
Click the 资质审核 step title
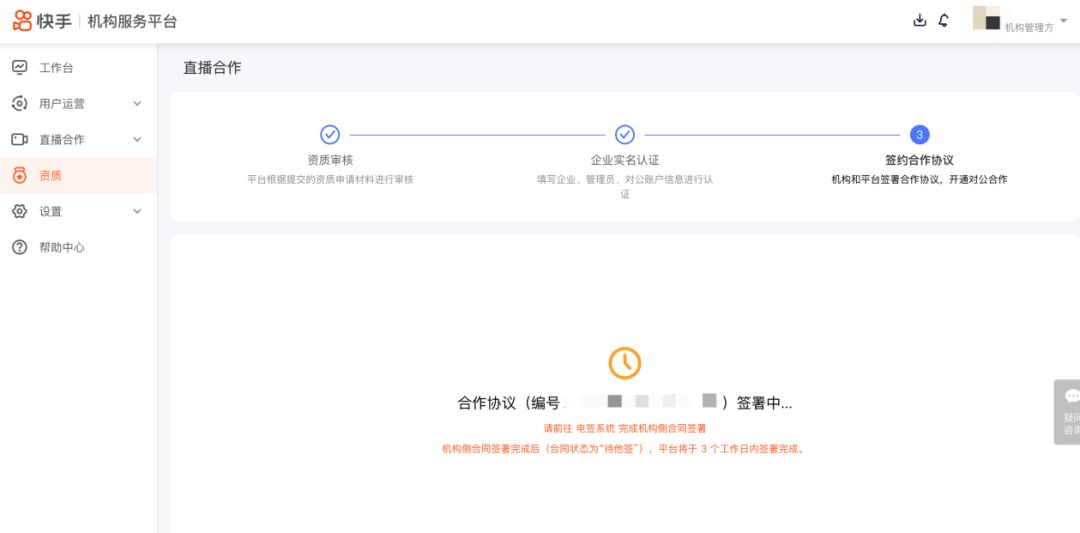tap(331, 160)
